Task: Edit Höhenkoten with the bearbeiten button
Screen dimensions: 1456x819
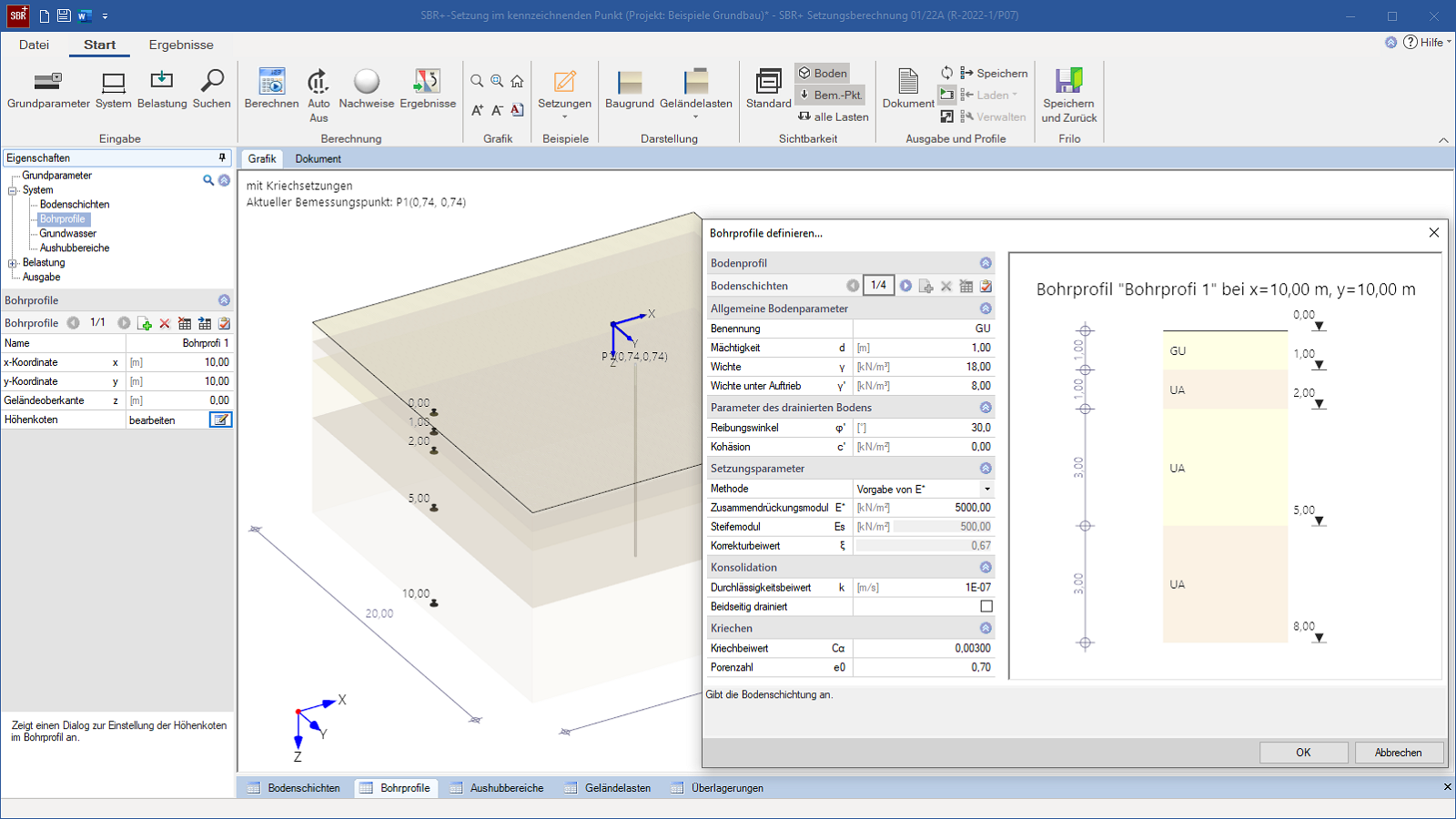Action: click(221, 420)
